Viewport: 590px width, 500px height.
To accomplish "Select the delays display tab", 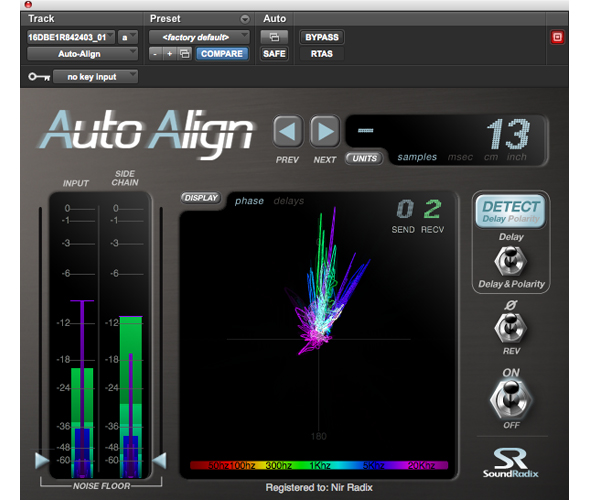I will [x=289, y=201].
